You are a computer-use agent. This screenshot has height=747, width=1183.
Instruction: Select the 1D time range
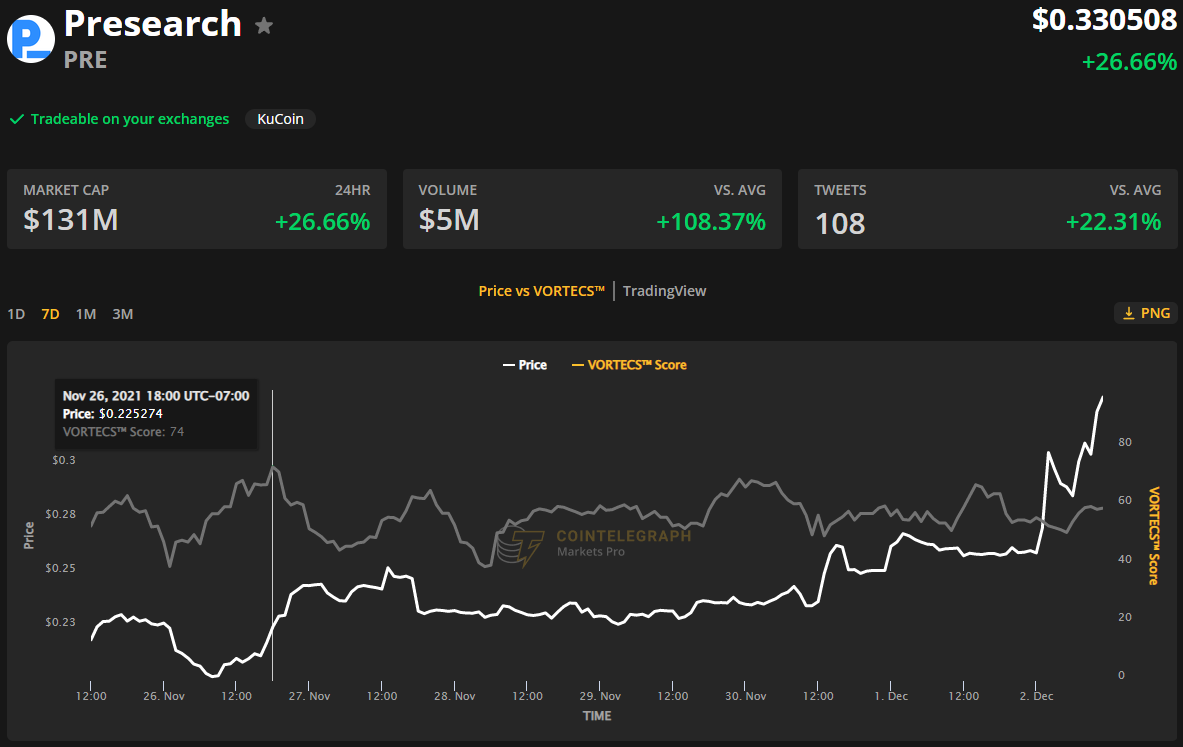tap(16, 314)
